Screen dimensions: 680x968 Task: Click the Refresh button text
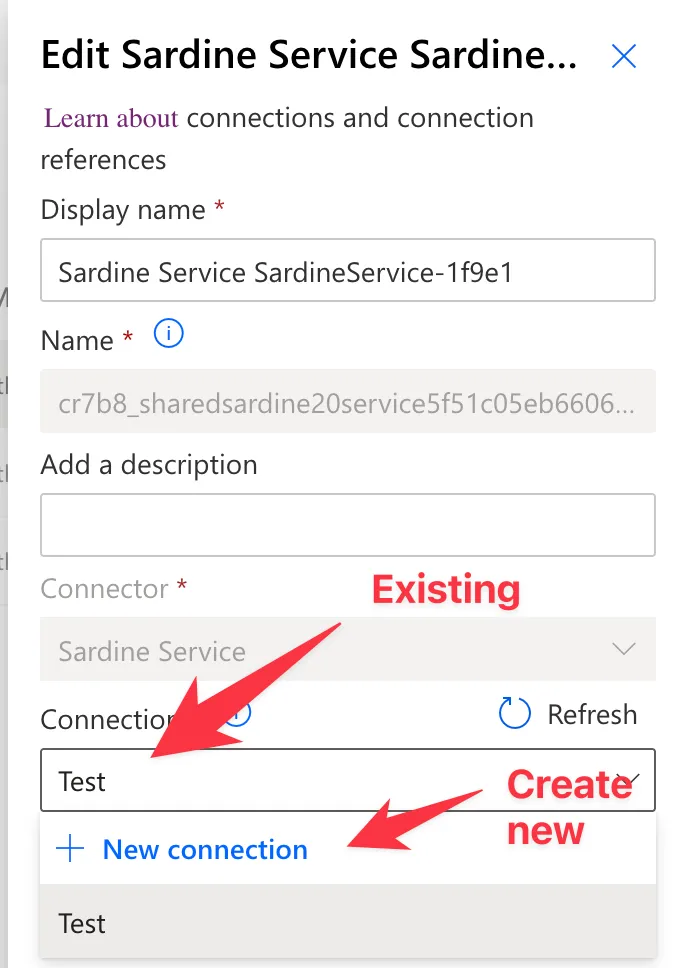(591, 715)
